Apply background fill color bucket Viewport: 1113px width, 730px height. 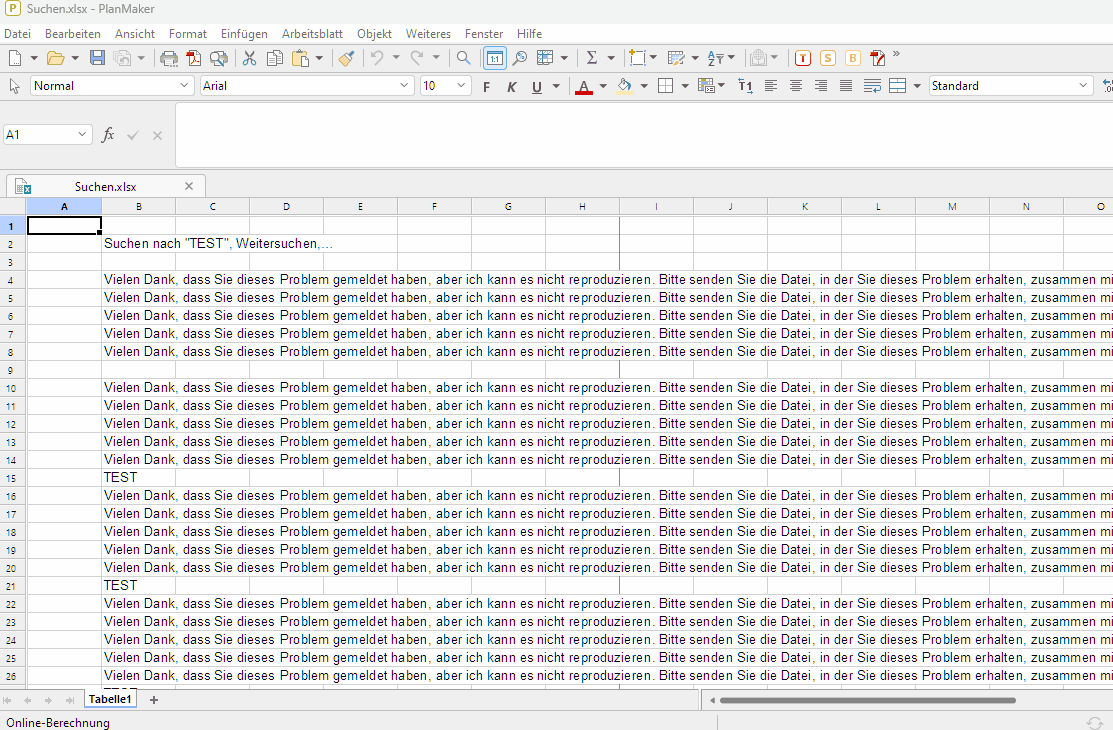(x=625, y=87)
